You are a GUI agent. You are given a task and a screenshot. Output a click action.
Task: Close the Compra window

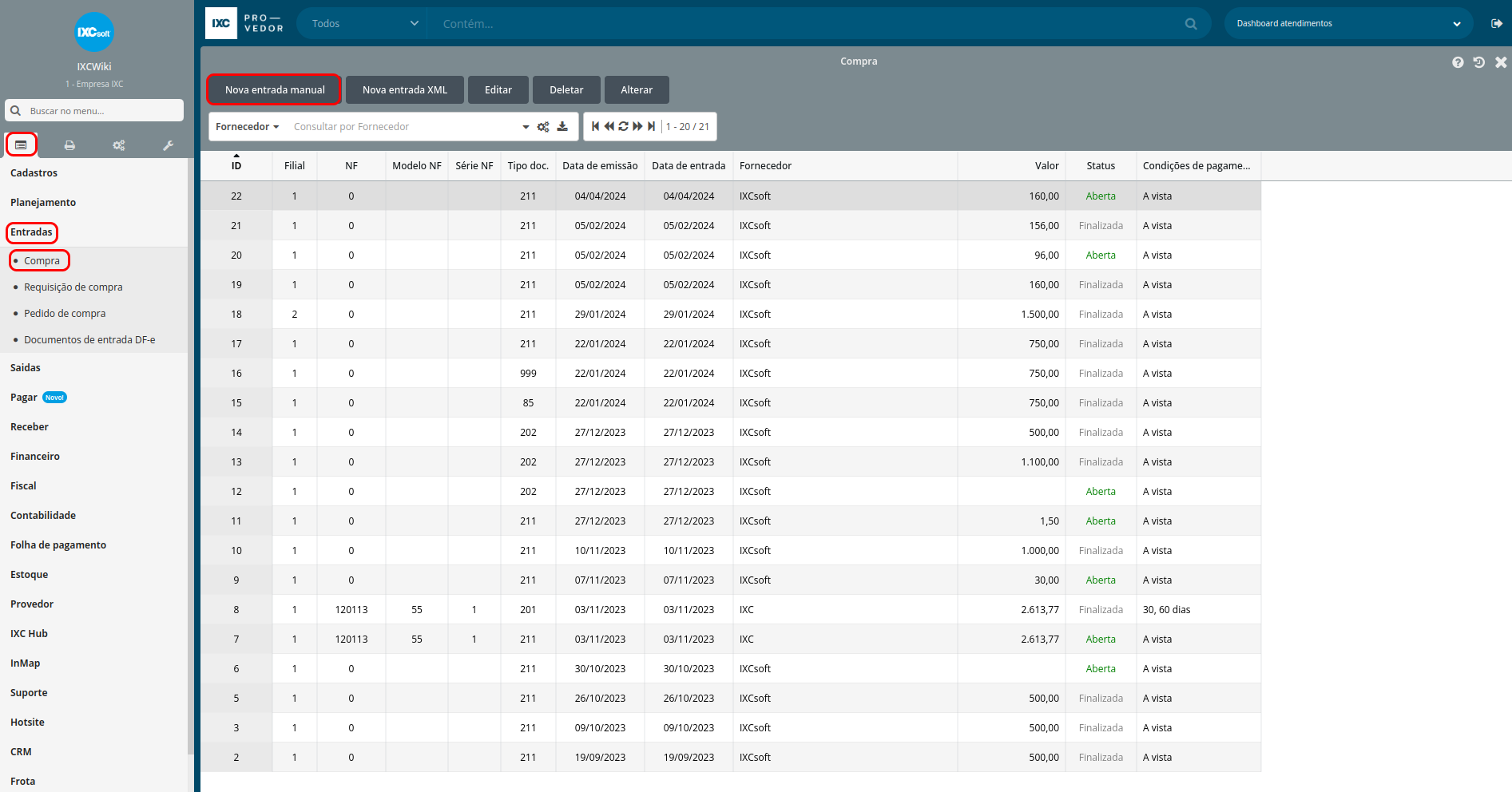[x=1501, y=62]
